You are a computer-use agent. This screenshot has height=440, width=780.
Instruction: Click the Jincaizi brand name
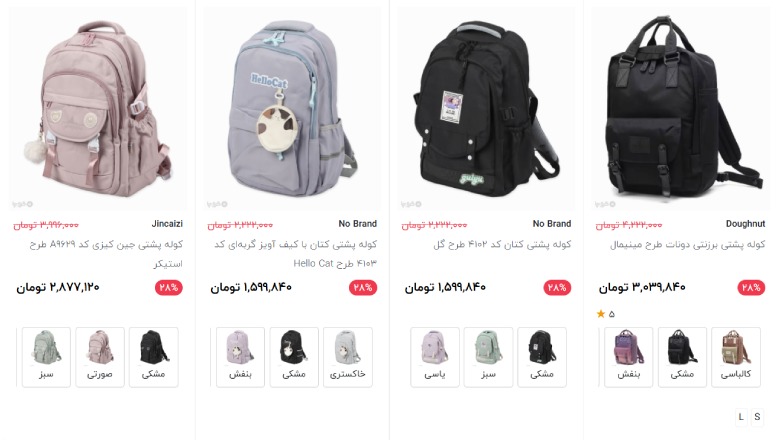pyautogui.click(x=167, y=224)
